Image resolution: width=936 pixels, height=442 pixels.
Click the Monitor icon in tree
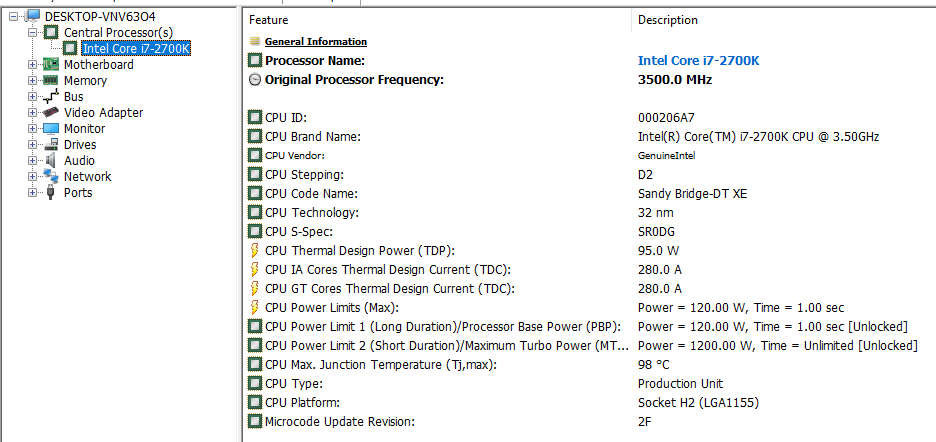point(51,128)
